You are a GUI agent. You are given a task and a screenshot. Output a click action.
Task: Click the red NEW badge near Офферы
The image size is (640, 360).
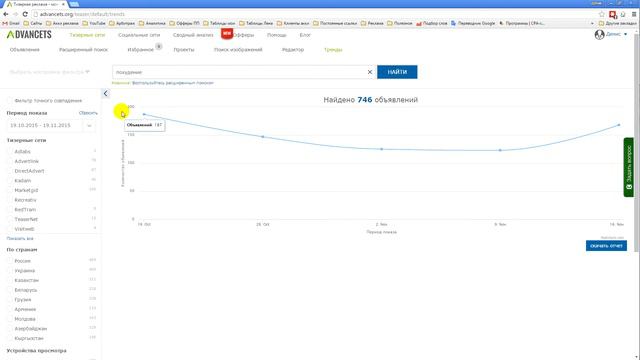[x=227, y=33]
